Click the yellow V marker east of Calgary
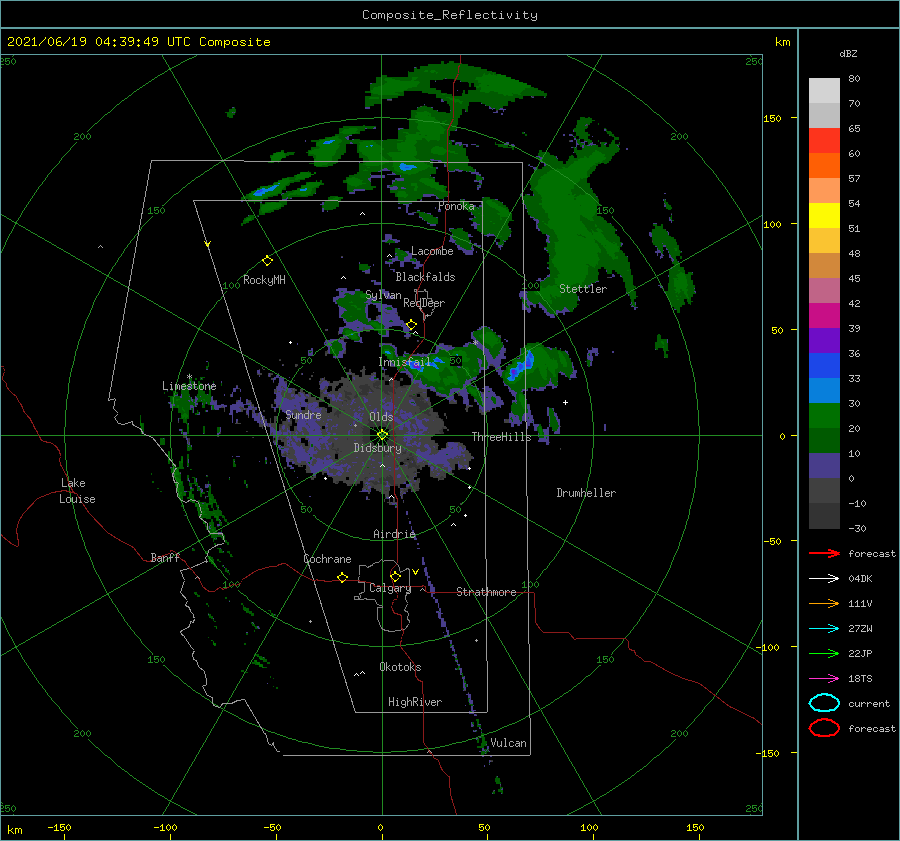900x841 pixels. click(x=415, y=572)
